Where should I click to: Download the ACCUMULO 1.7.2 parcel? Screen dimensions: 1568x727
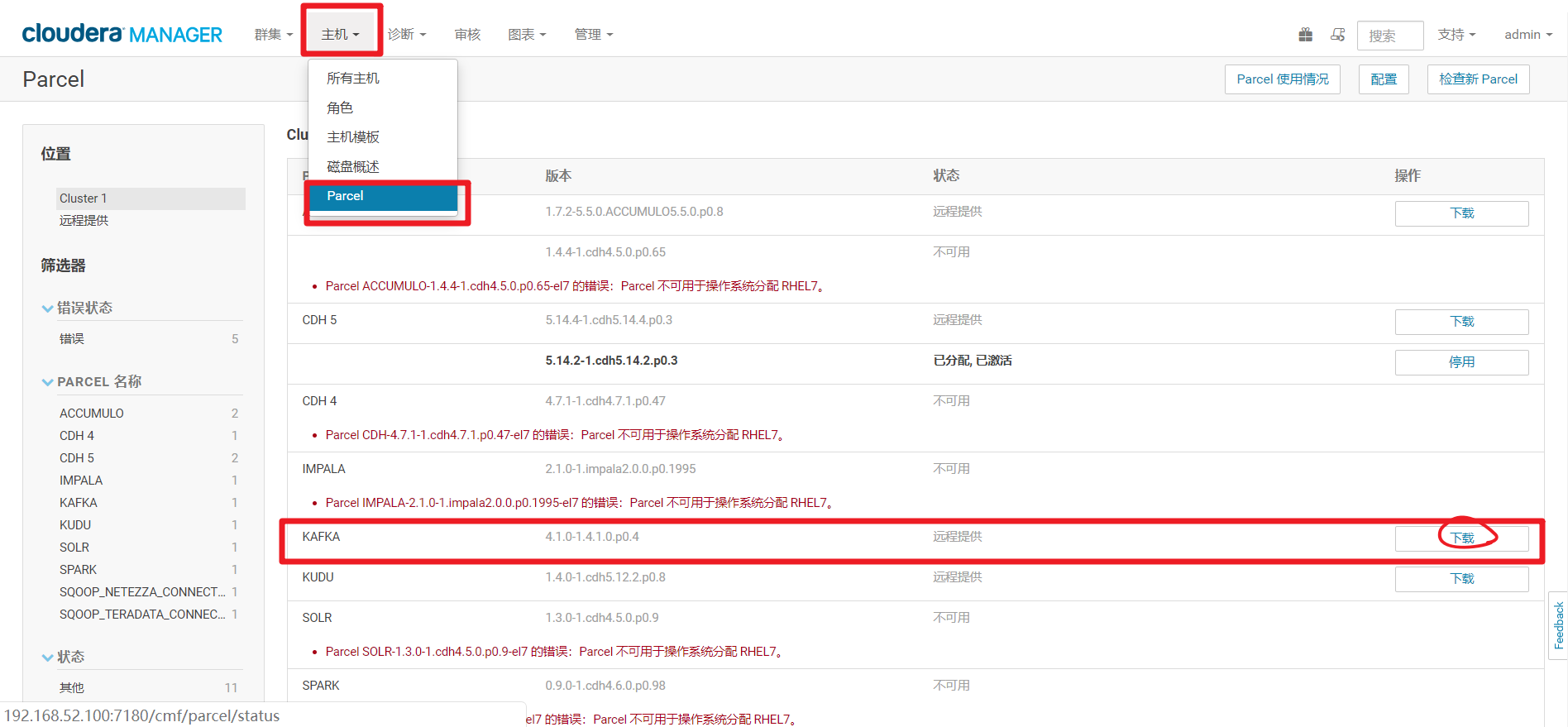click(x=1461, y=213)
